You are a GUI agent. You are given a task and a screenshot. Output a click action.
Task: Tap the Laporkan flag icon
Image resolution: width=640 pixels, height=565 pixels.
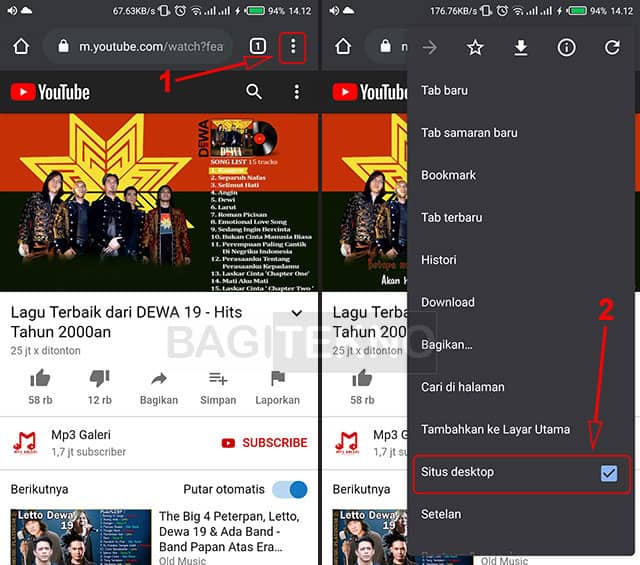point(278,378)
